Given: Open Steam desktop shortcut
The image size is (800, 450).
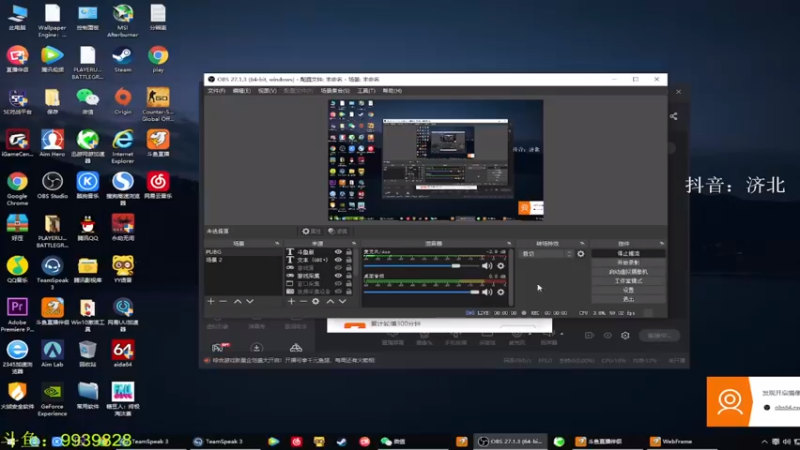Looking at the screenshot, I should pyautogui.click(x=122, y=59).
